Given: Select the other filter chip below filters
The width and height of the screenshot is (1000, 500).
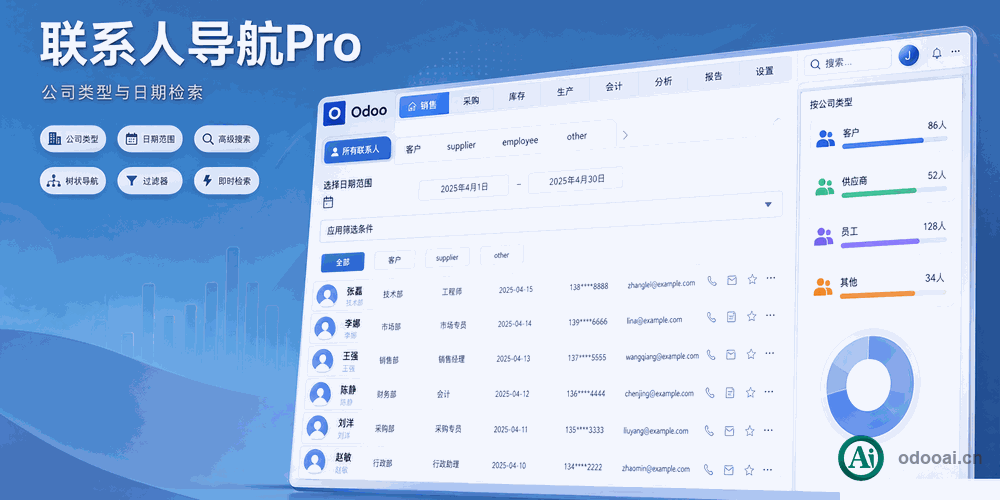Looking at the screenshot, I should click(502, 255).
